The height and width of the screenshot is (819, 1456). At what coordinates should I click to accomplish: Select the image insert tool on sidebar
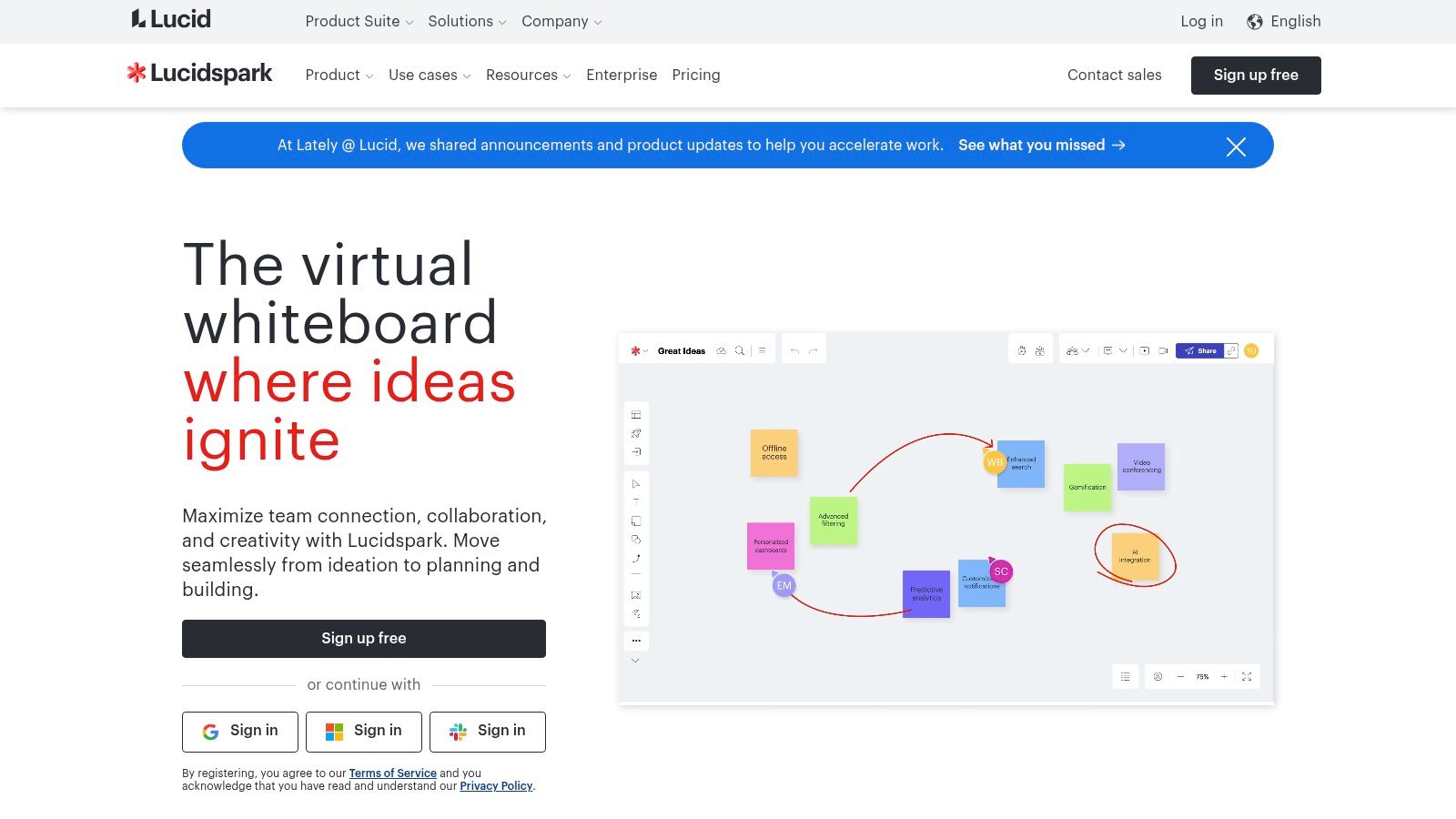pyautogui.click(x=636, y=595)
